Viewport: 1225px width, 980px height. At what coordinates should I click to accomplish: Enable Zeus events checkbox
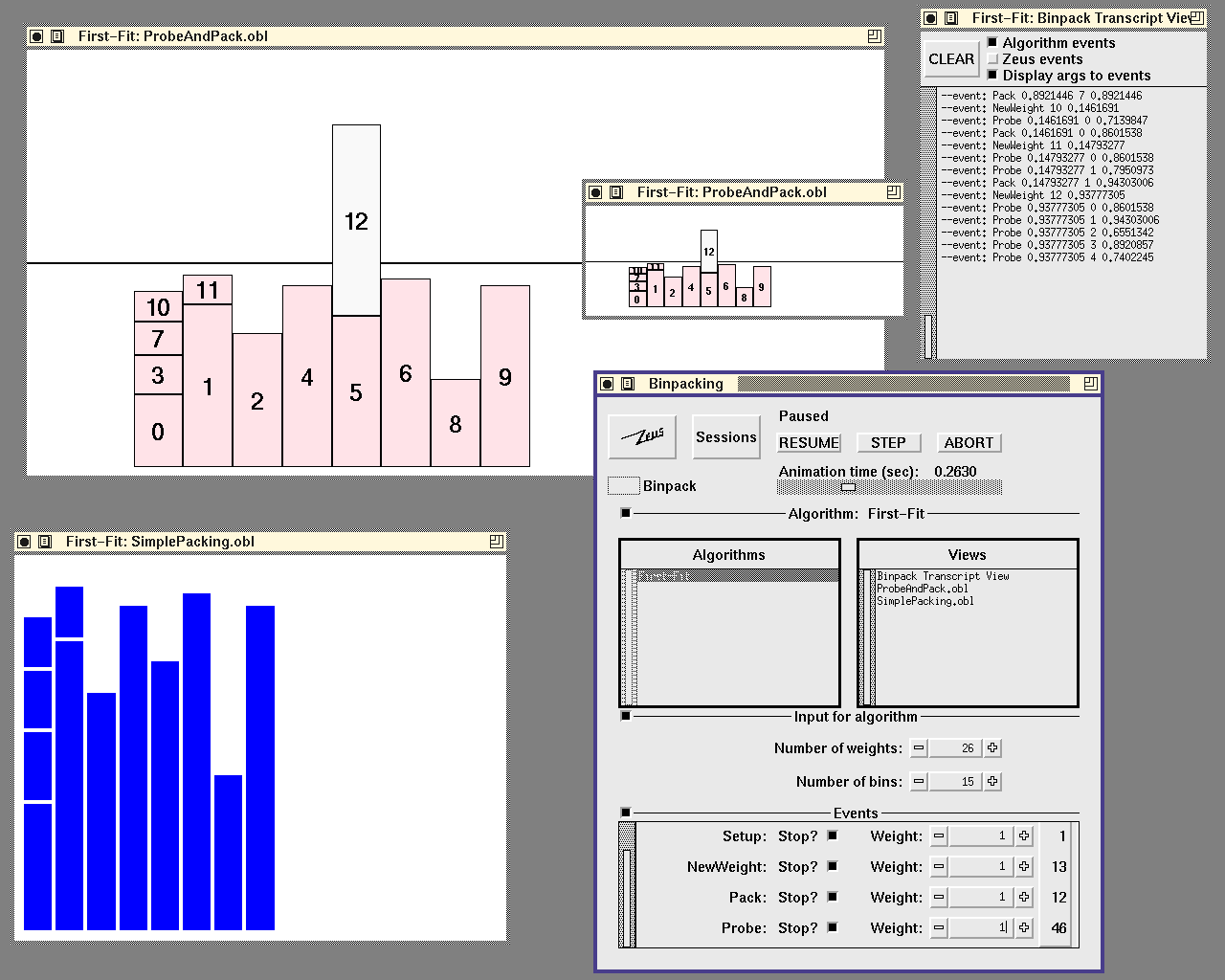992,58
